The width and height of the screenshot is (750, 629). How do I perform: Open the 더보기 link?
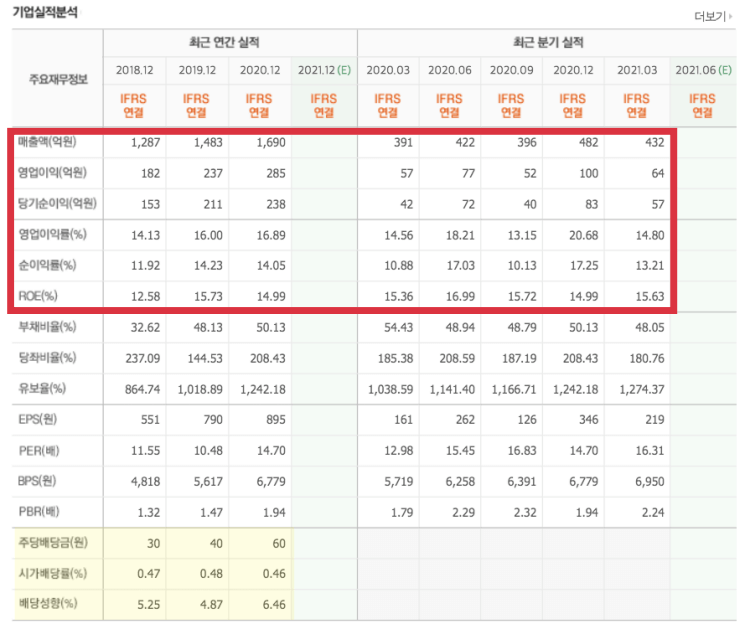(713, 16)
